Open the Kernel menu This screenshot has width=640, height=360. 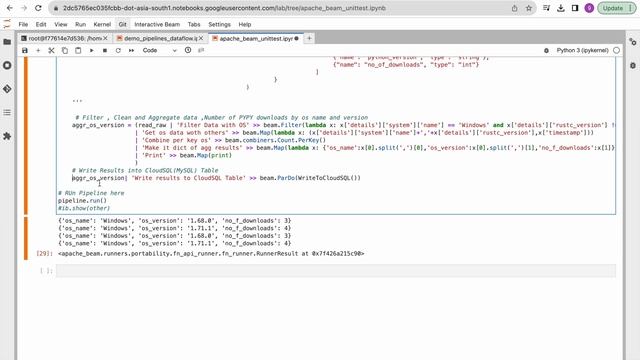pos(102,24)
